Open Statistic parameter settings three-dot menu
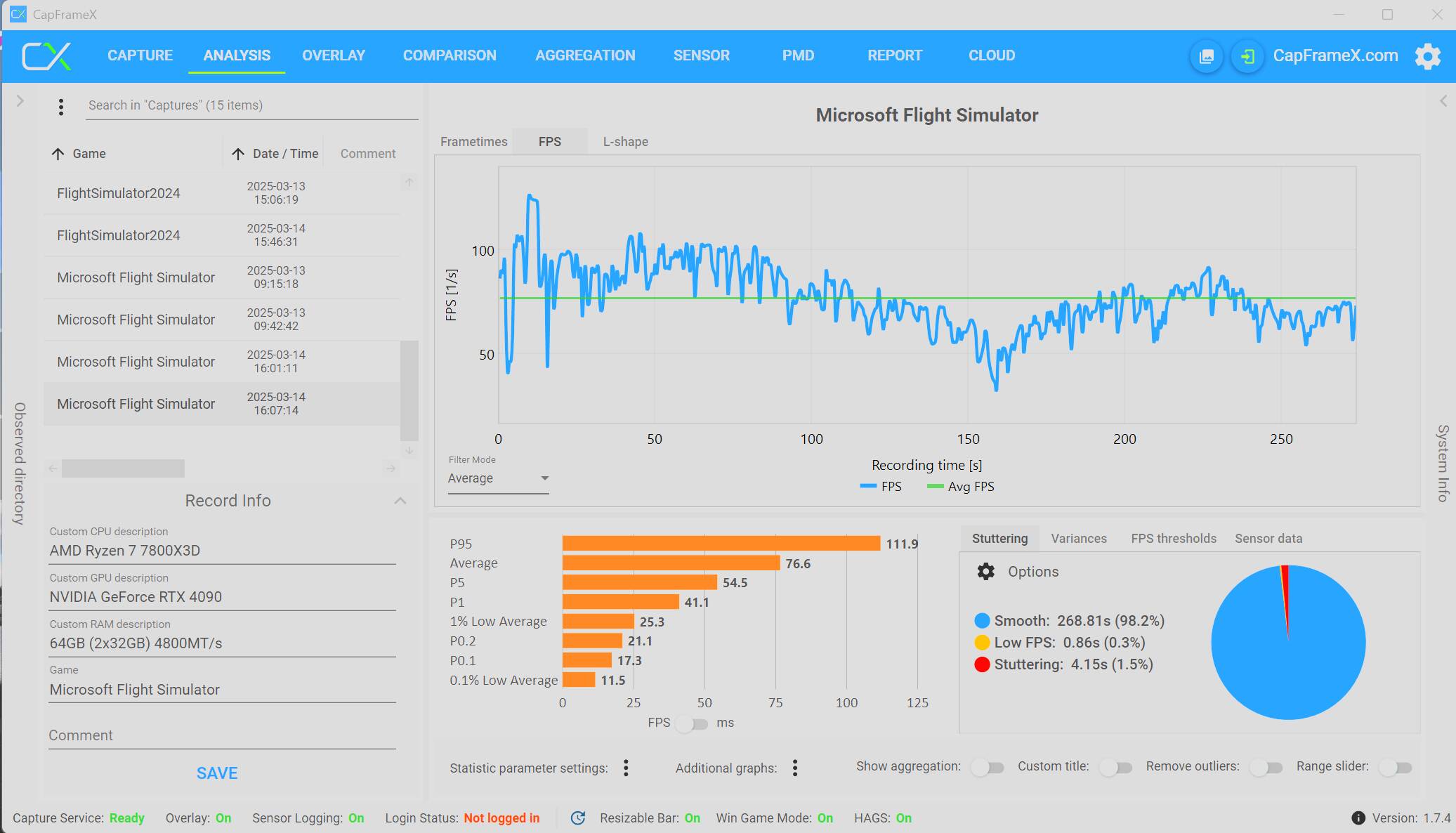 [626, 768]
